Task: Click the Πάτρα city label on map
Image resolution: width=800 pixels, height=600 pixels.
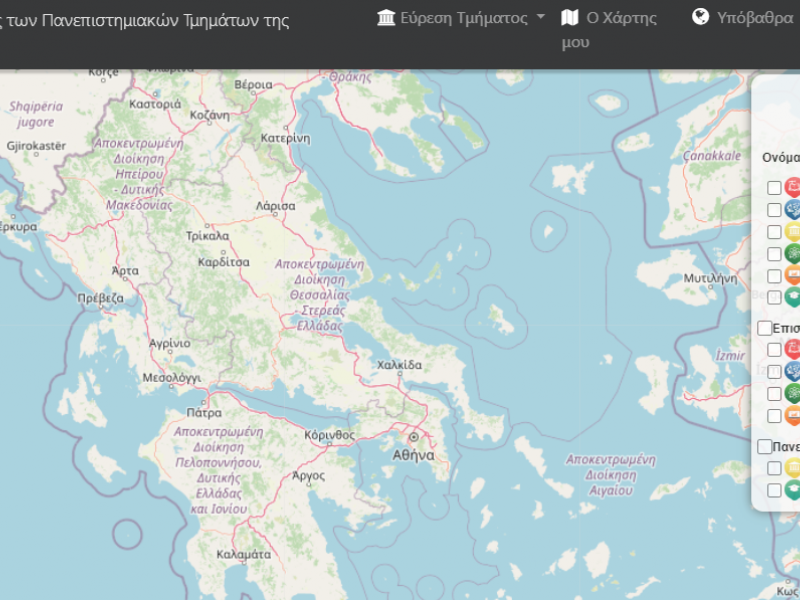Action: pyautogui.click(x=204, y=412)
